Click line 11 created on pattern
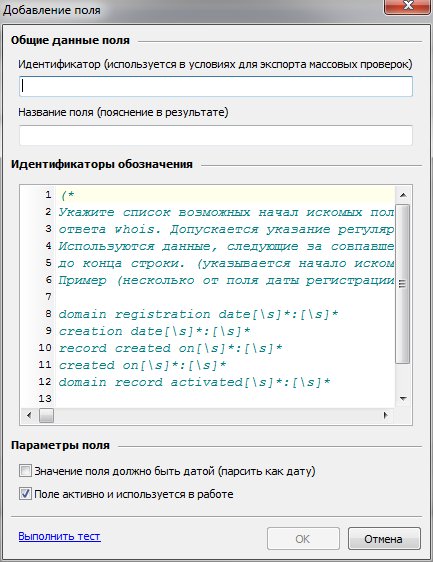 [142, 365]
